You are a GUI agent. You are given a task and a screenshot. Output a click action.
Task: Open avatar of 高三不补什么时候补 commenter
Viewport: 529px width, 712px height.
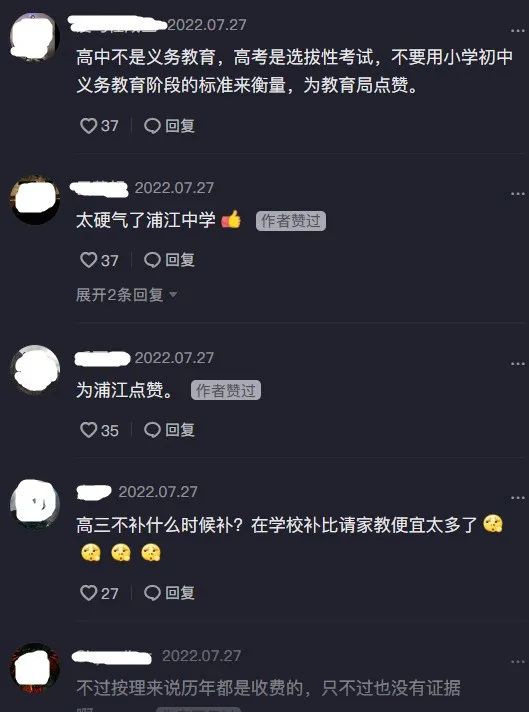tap(35, 504)
